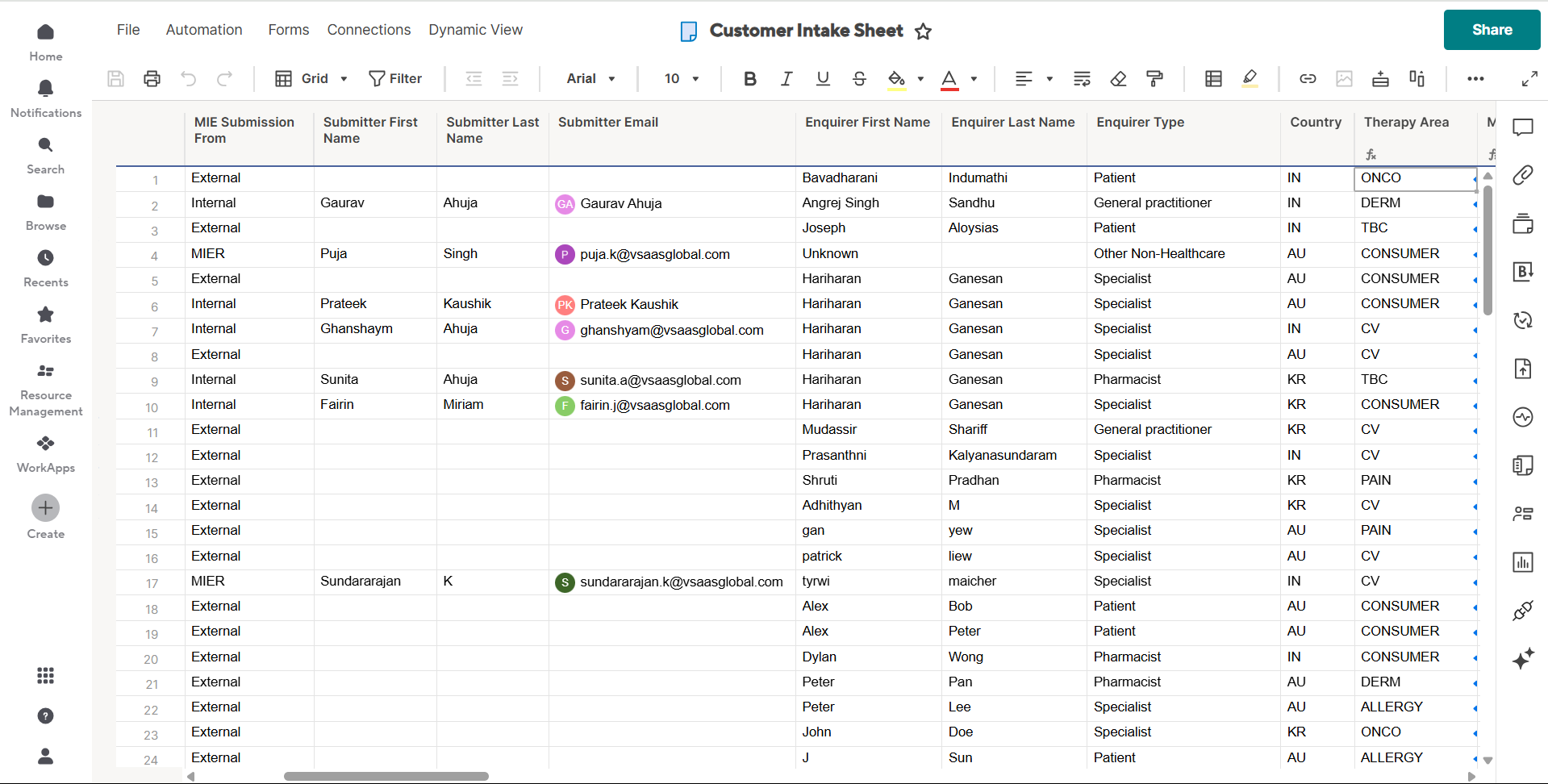Toggle strikethrough formatting
The image size is (1548, 784).
pyautogui.click(x=859, y=78)
